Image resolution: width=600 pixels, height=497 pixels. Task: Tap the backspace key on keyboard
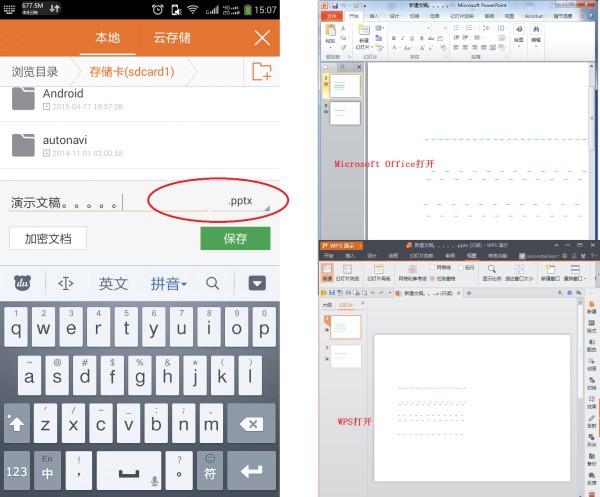pyautogui.click(x=251, y=423)
